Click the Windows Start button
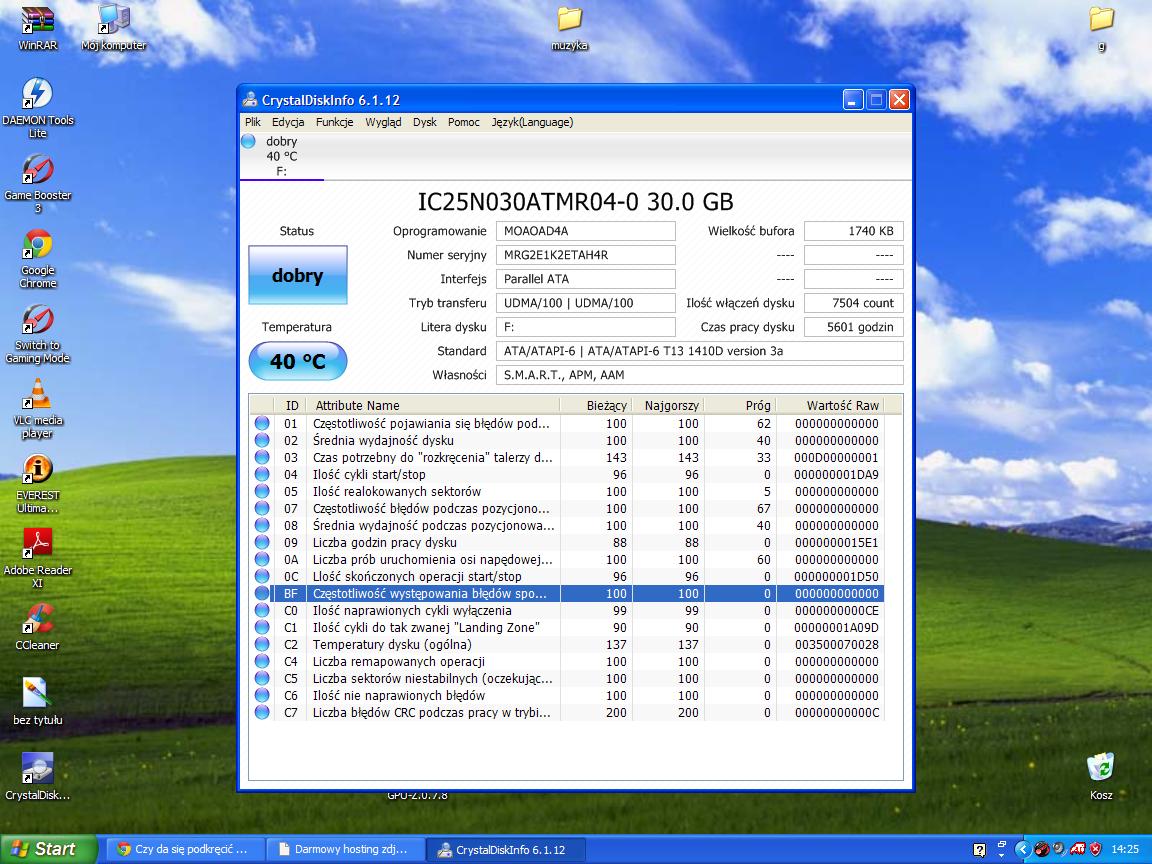Image resolution: width=1152 pixels, height=864 pixels. [x=48, y=849]
